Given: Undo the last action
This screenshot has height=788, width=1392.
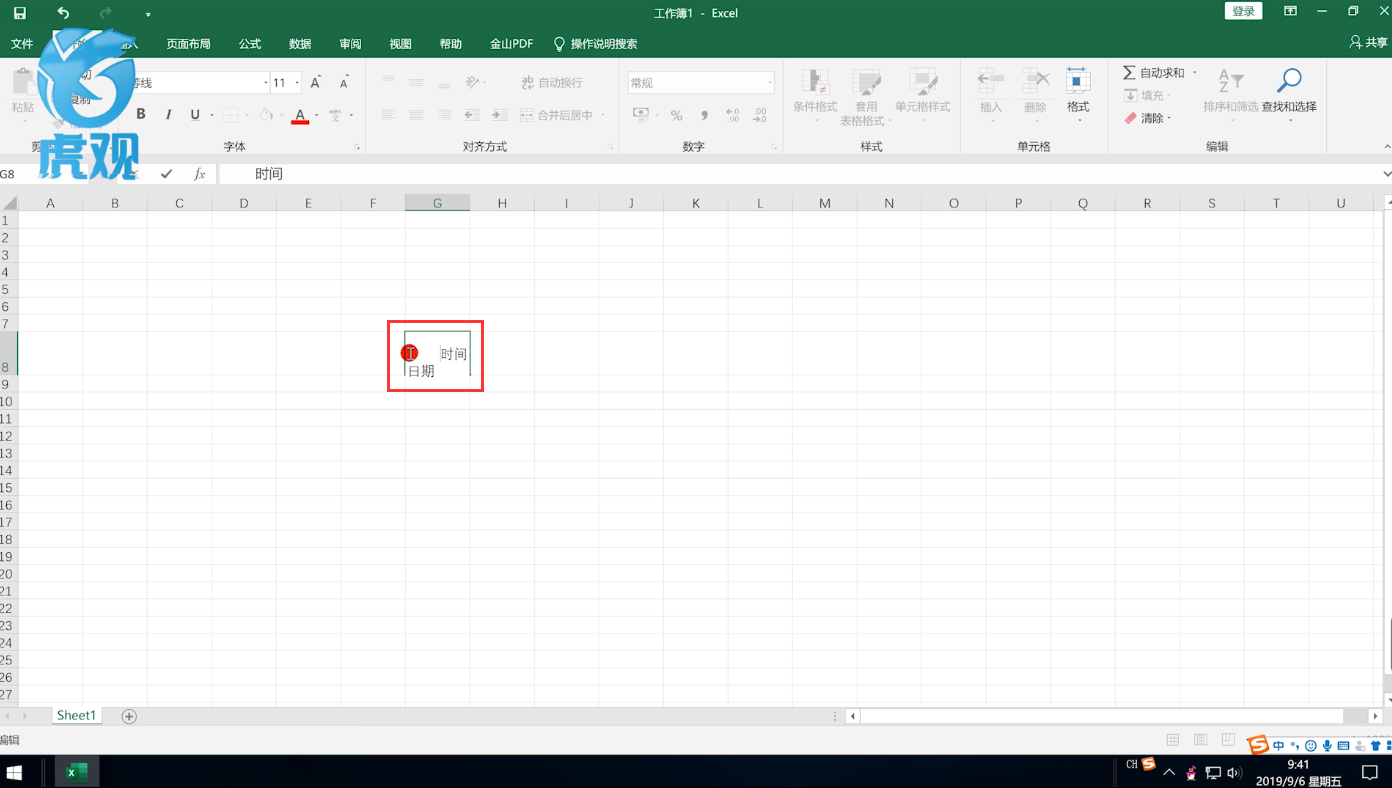Looking at the screenshot, I should [63, 13].
